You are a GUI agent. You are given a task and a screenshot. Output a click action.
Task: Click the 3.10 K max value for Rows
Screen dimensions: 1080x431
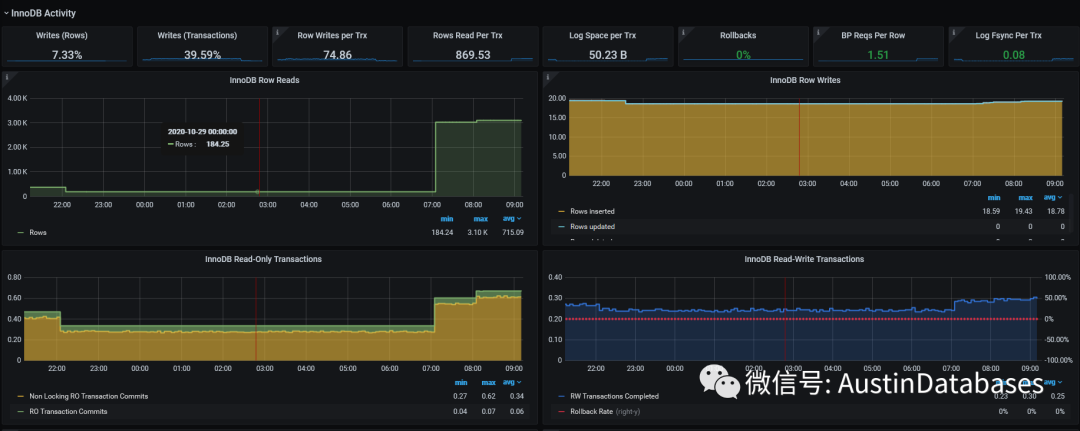[477, 233]
